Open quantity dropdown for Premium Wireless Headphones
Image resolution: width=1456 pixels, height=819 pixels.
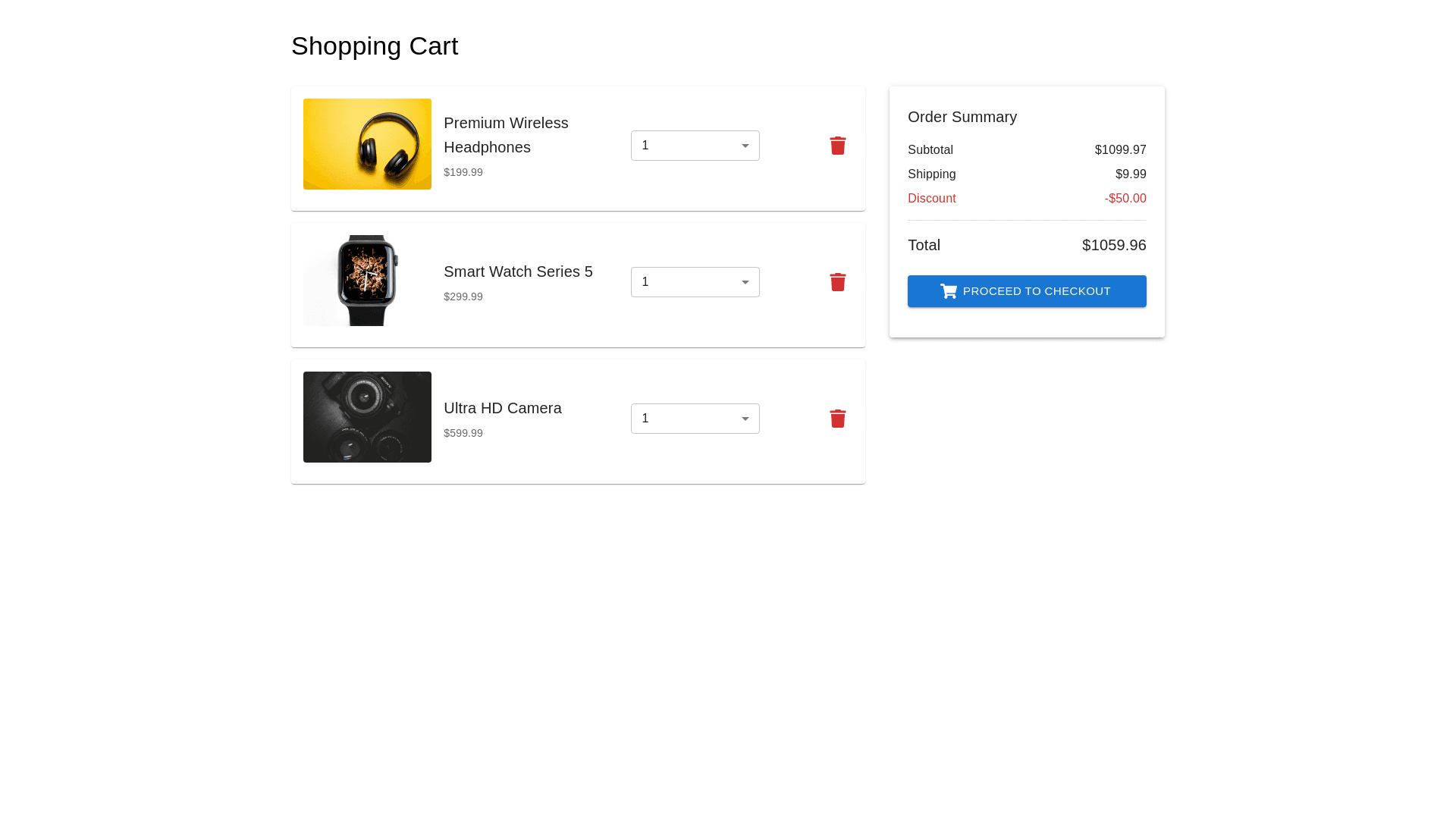(694, 146)
